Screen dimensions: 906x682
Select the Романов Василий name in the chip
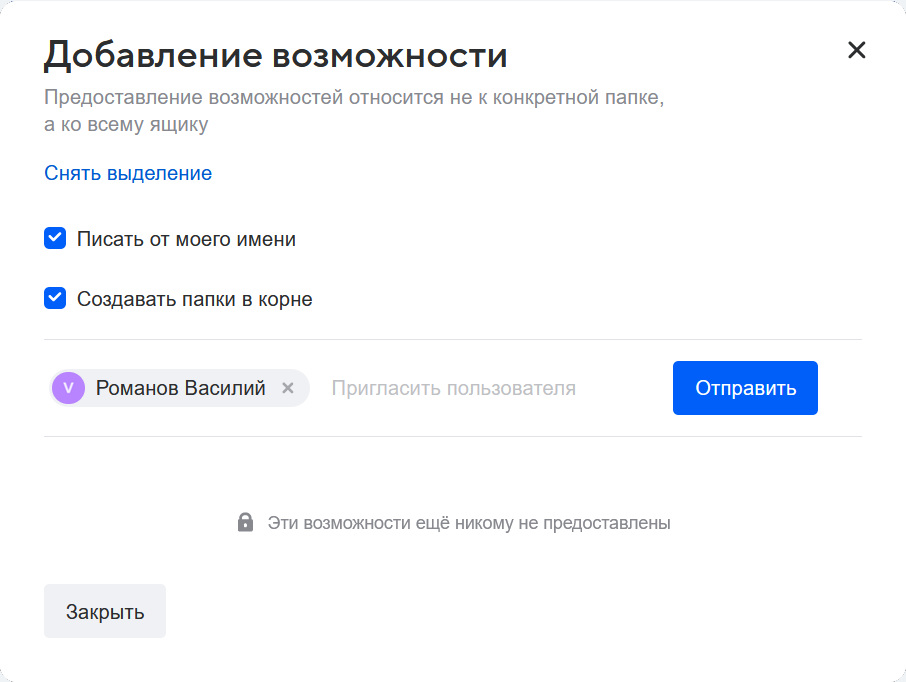[181, 388]
